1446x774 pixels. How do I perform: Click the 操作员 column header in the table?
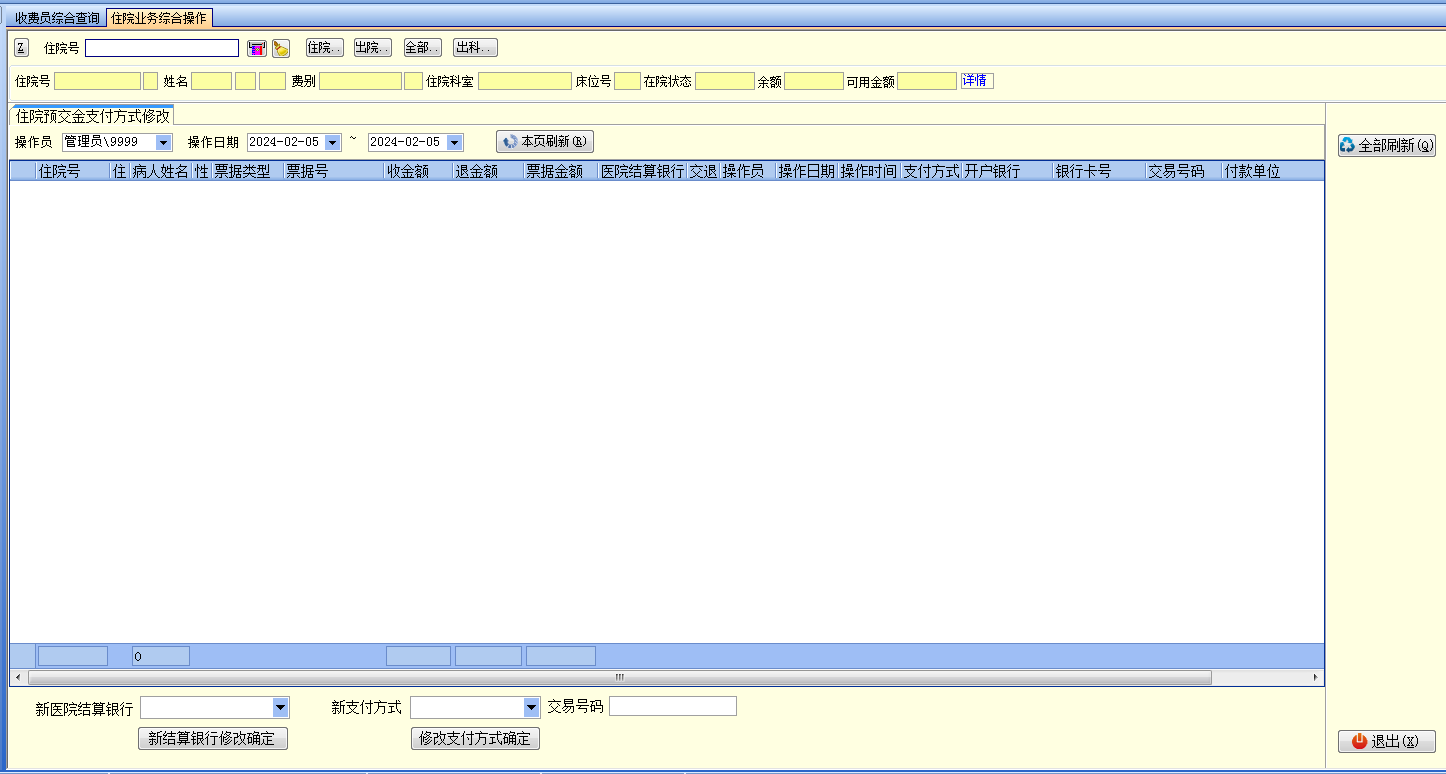point(748,172)
